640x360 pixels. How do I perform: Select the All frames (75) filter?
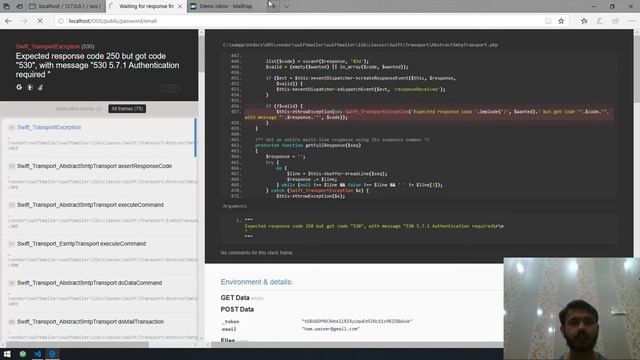coord(127,109)
